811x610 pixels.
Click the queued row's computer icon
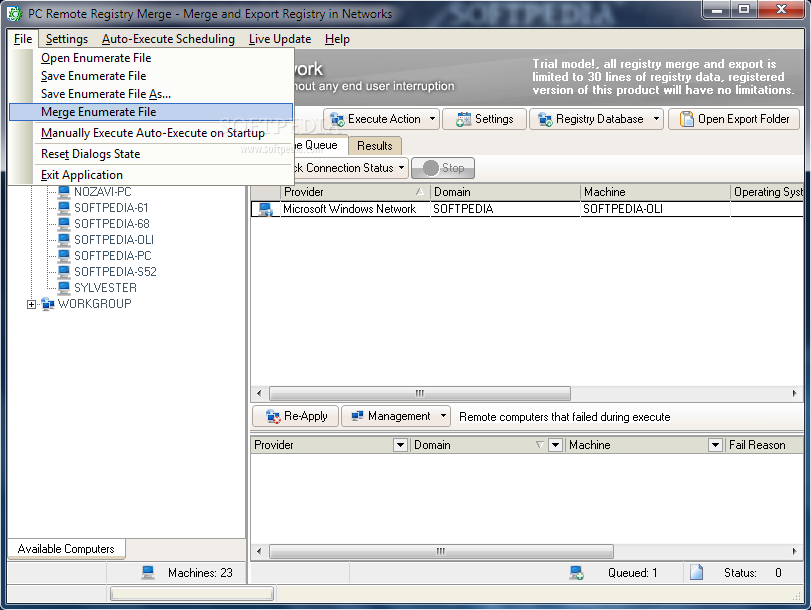click(266, 210)
